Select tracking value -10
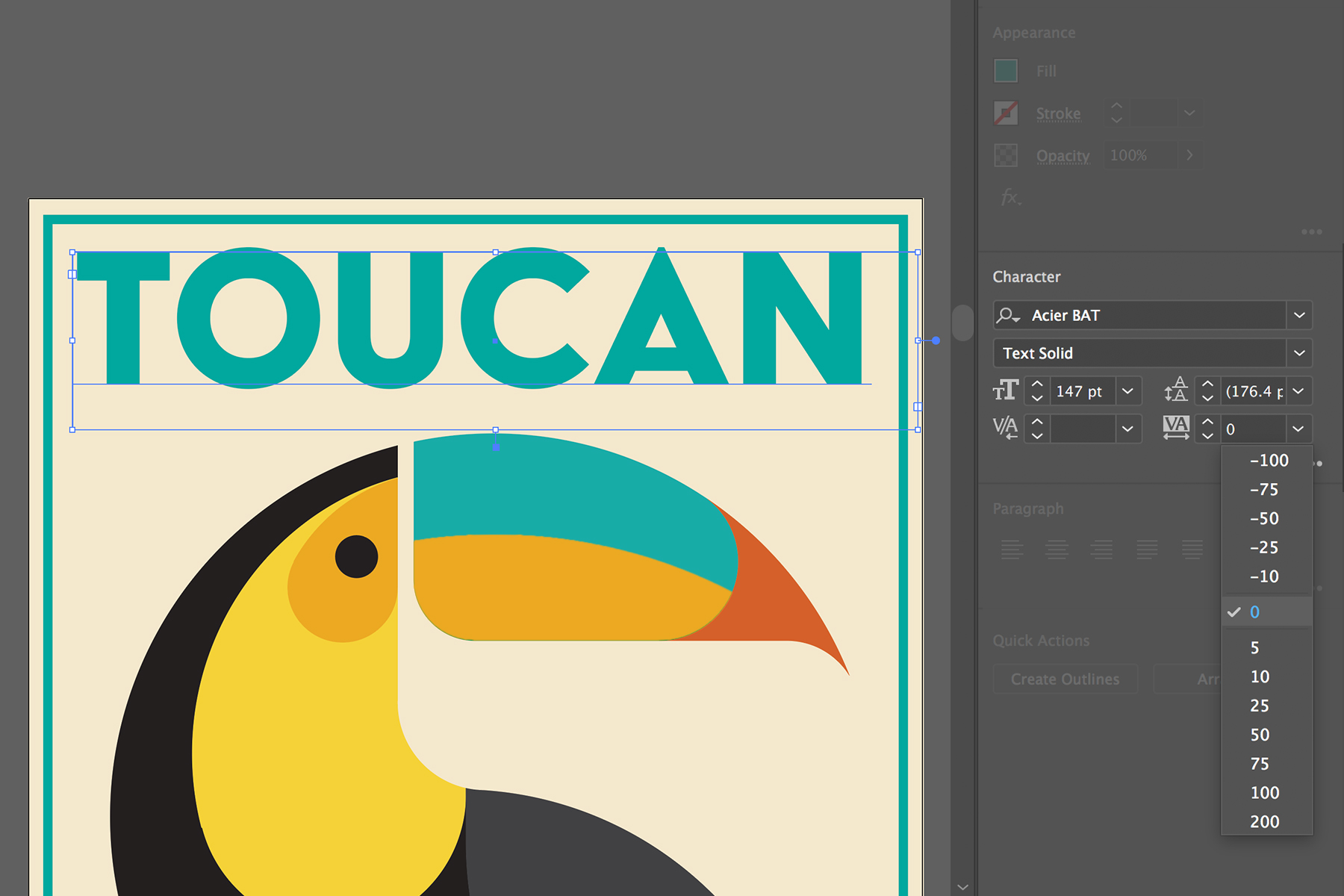This screenshot has width=1344, height=896. (1267, 577)
